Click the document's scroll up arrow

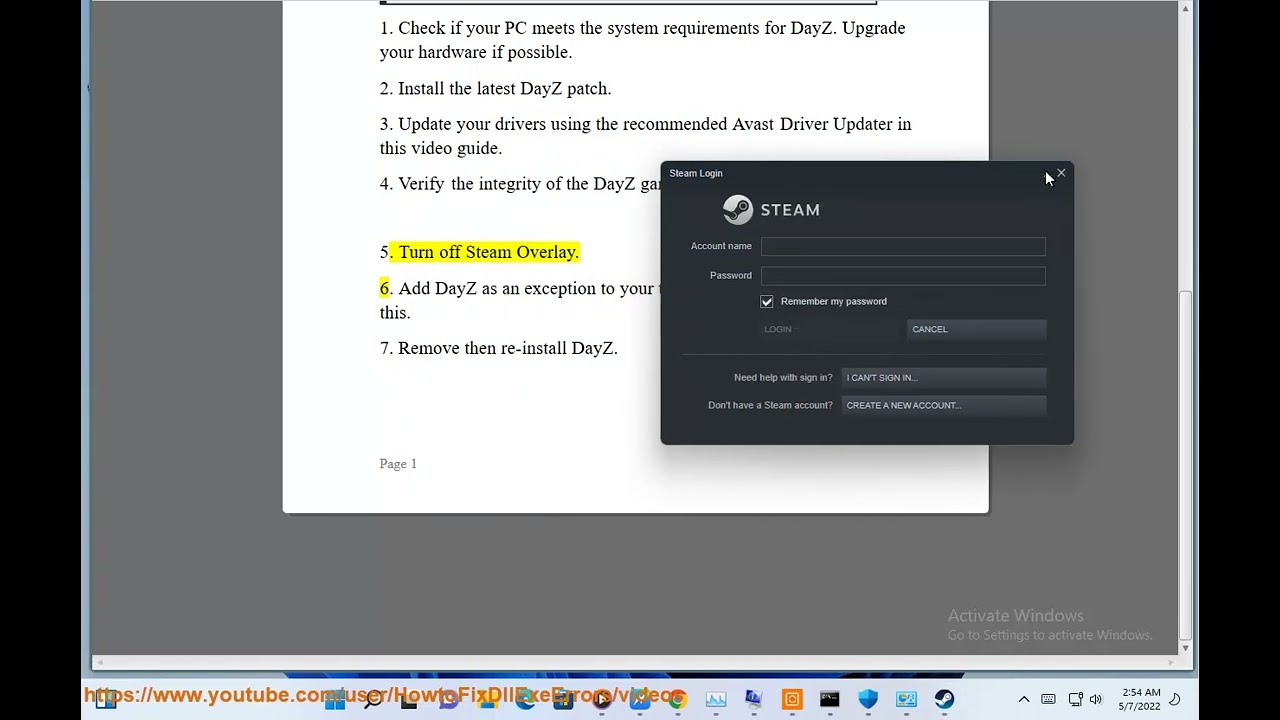pyautogui.click(x=1185, y=9)
